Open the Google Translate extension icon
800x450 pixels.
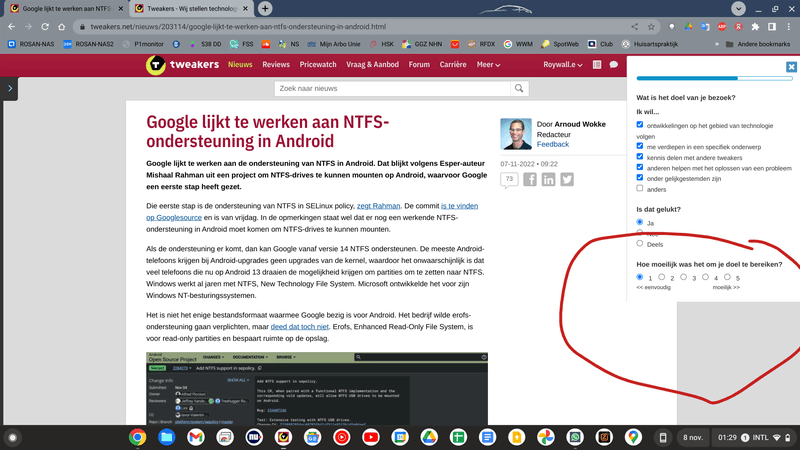pos(705,27)
